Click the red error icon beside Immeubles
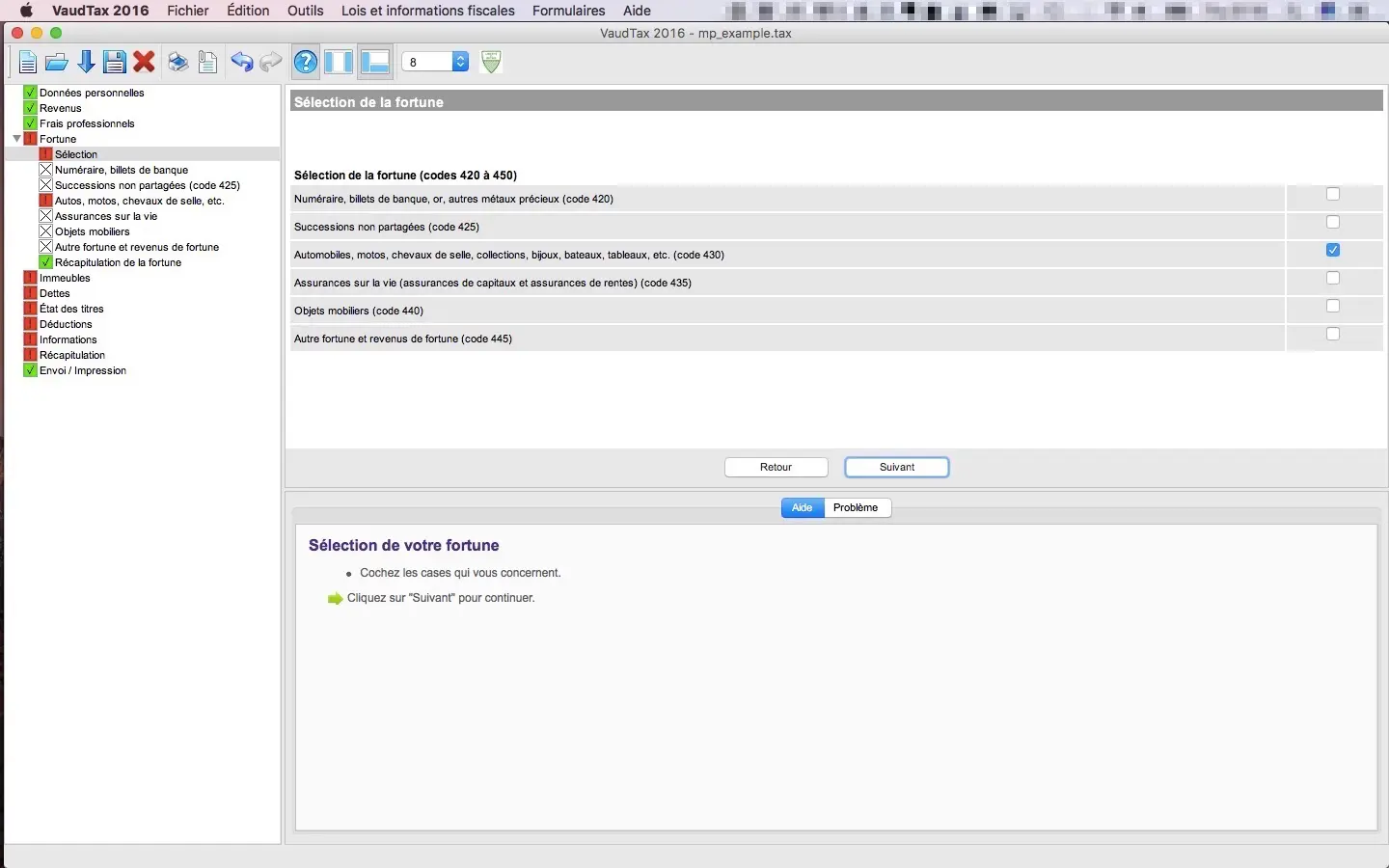1389x868 pixels. point(30,278)
